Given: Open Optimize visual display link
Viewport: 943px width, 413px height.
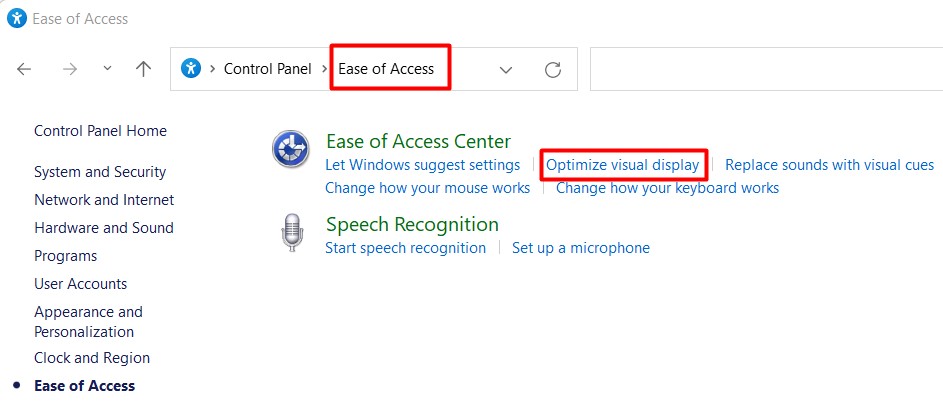Looking at the screenshot, I should (x=623, y=165).
